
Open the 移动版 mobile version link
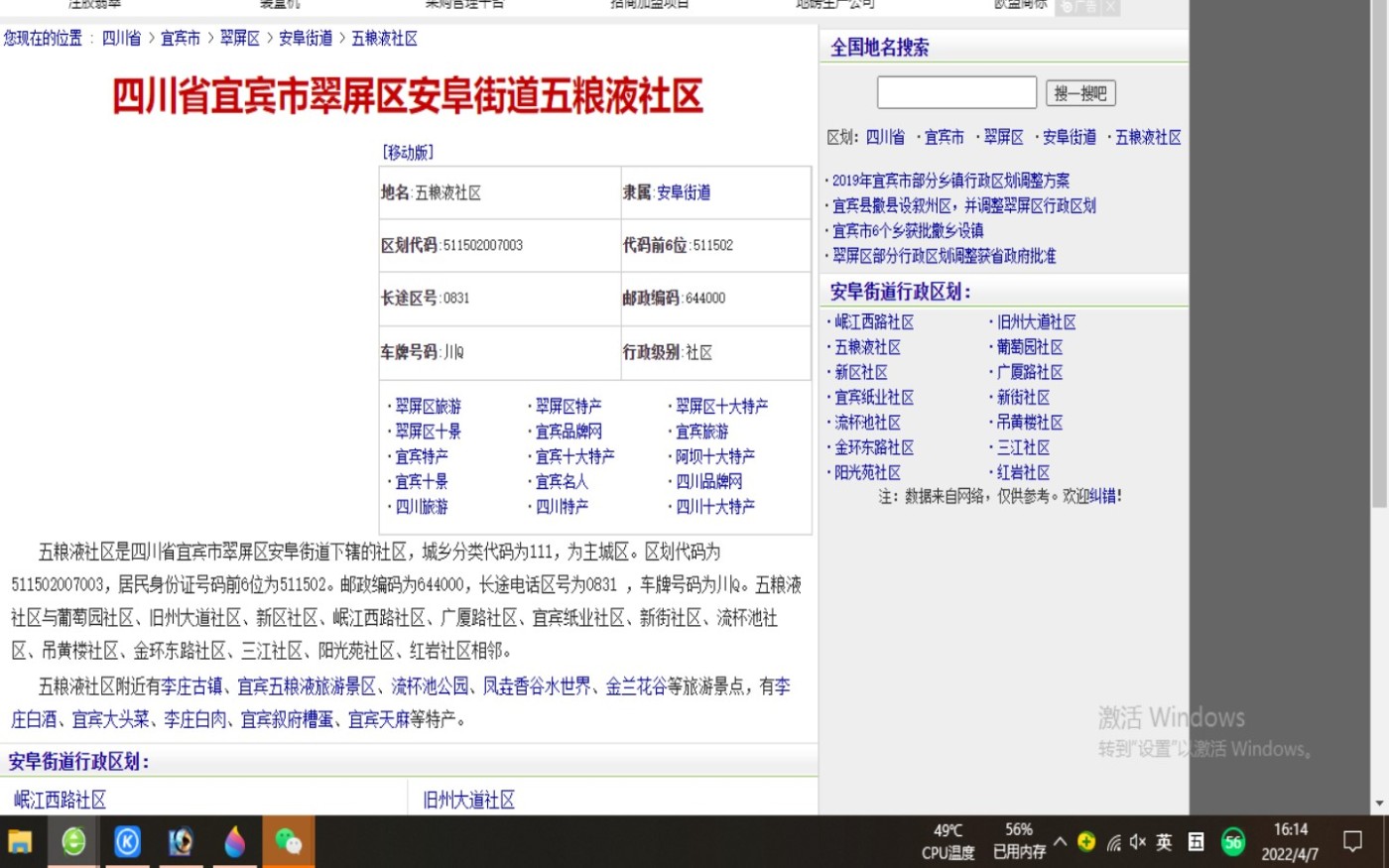point(408,152)
